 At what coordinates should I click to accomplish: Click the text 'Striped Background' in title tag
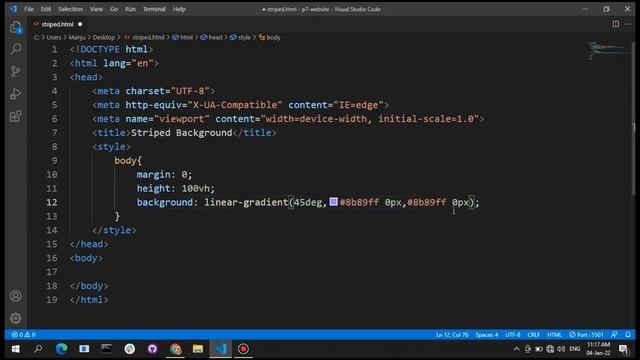click(182, 133)
